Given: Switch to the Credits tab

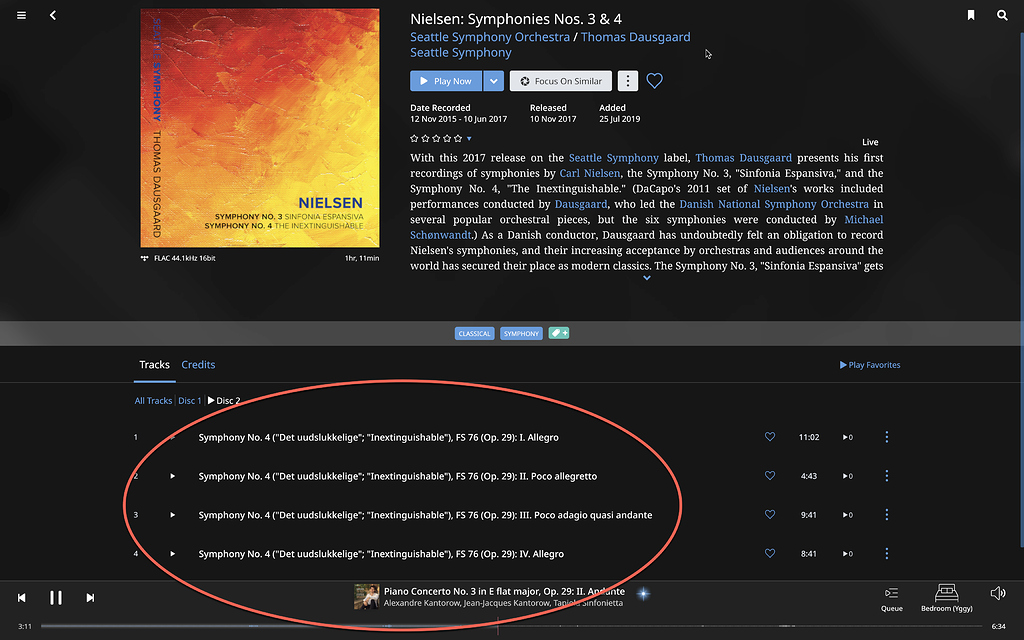Looking at the screenshot, I should [x=198, y=364].
